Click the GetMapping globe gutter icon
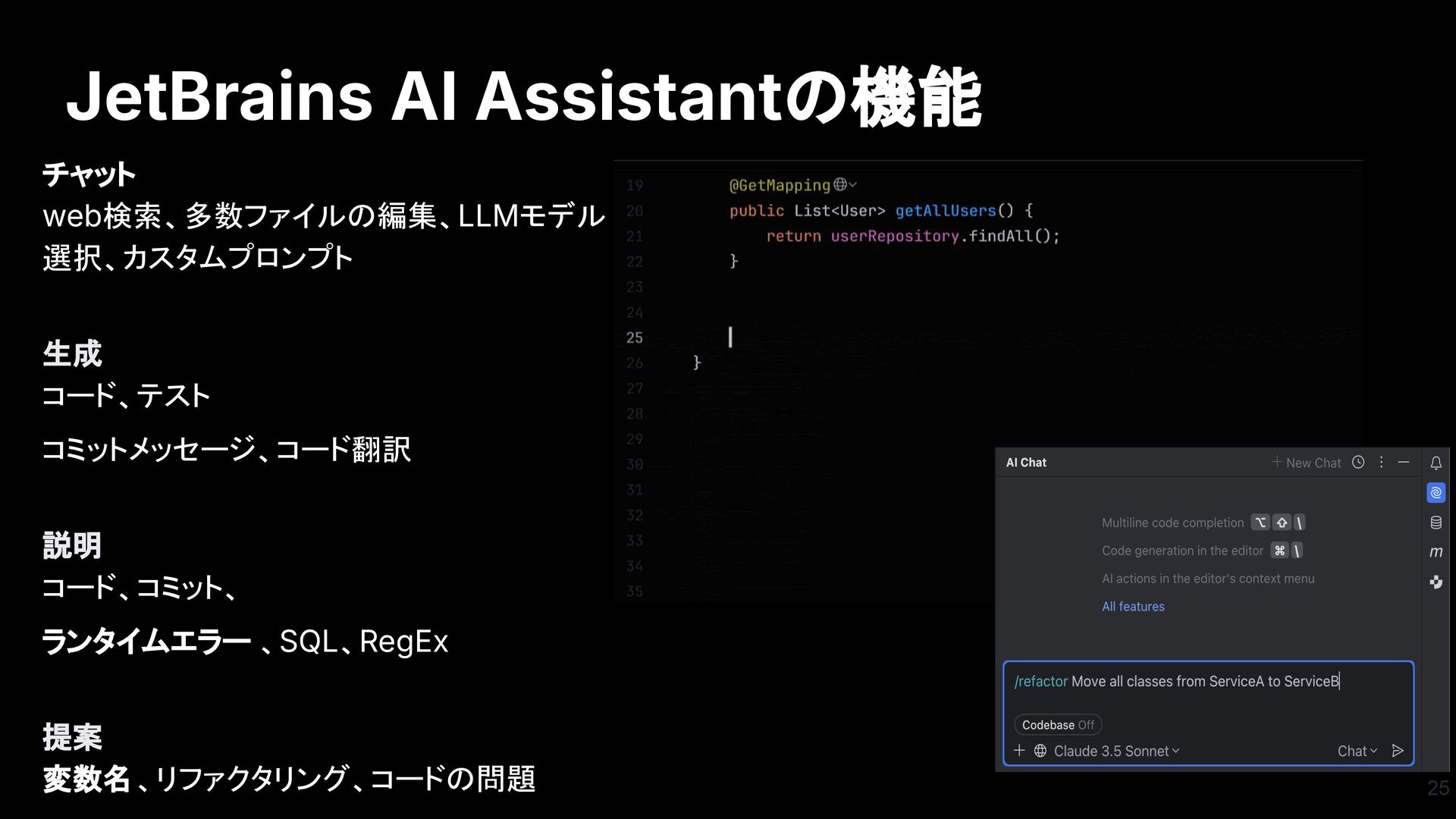The height and width of the screenshot is (819, 1456). tap(840, 184)
